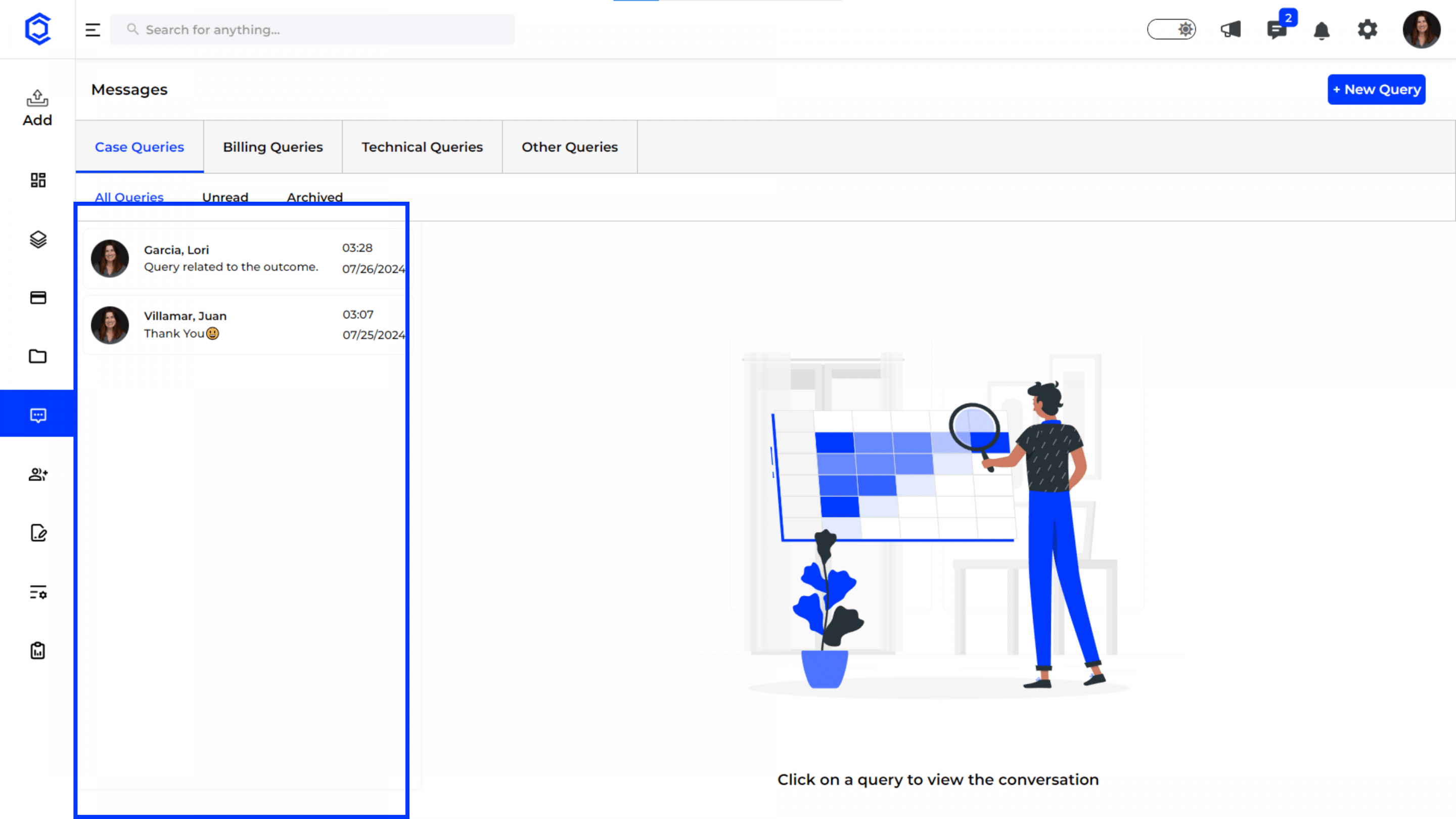1456x819 pixels.
Task: Click Garcia, Lori's avatar thumbnail
Action: click(110, 258)
